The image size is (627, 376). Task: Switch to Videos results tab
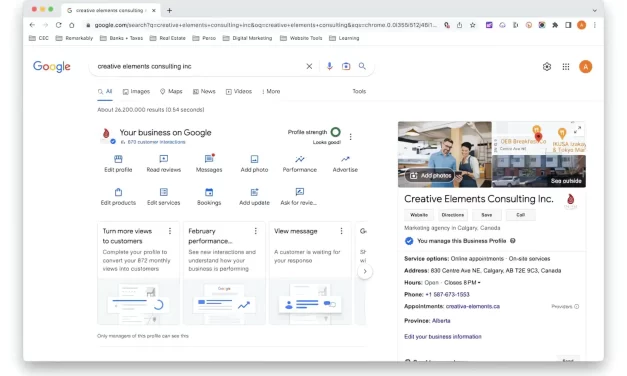[x=239, y=92]
